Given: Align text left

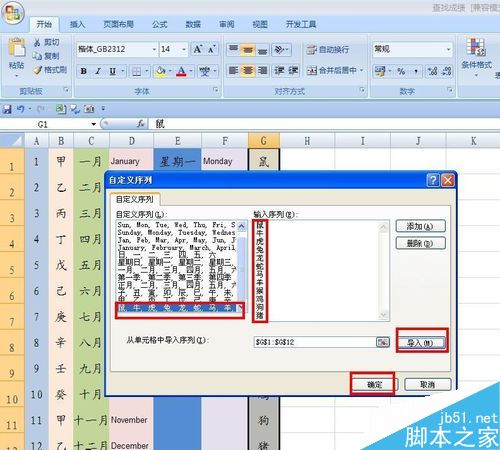Looking at the screenshot, I should 233,71.
